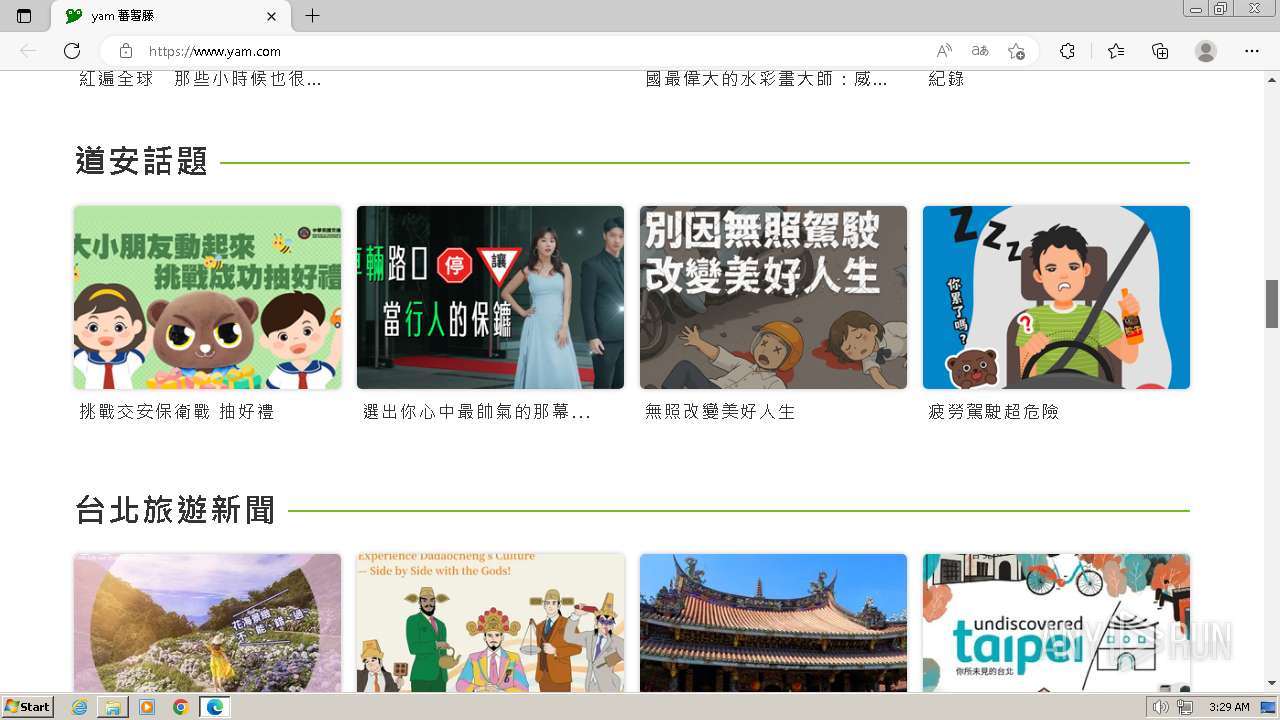
Task: Open the tab actions menu icon
Action: pyautogui.click(x=24, y=16)
